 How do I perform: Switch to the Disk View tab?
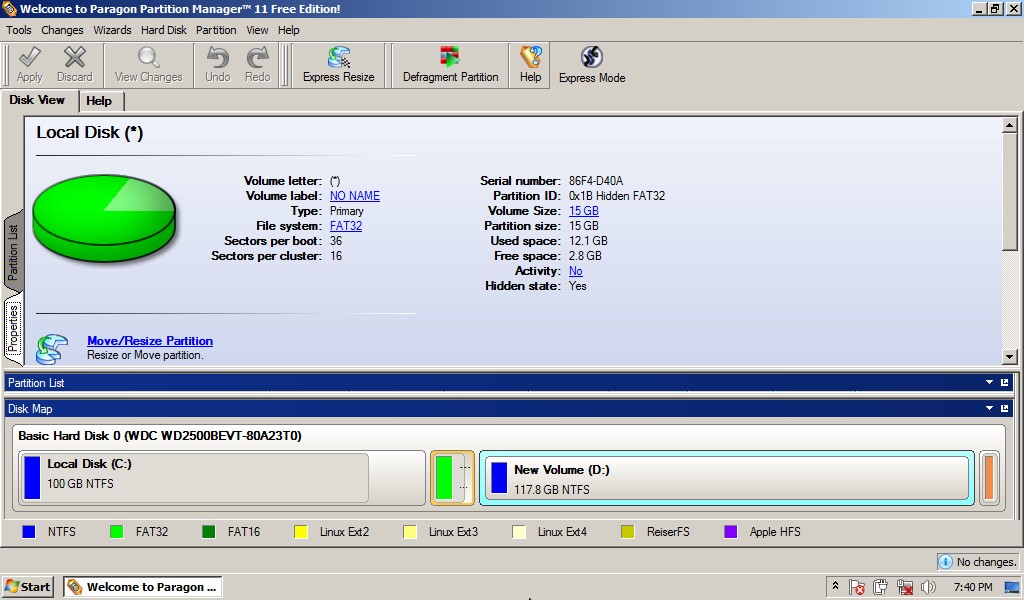37,100
